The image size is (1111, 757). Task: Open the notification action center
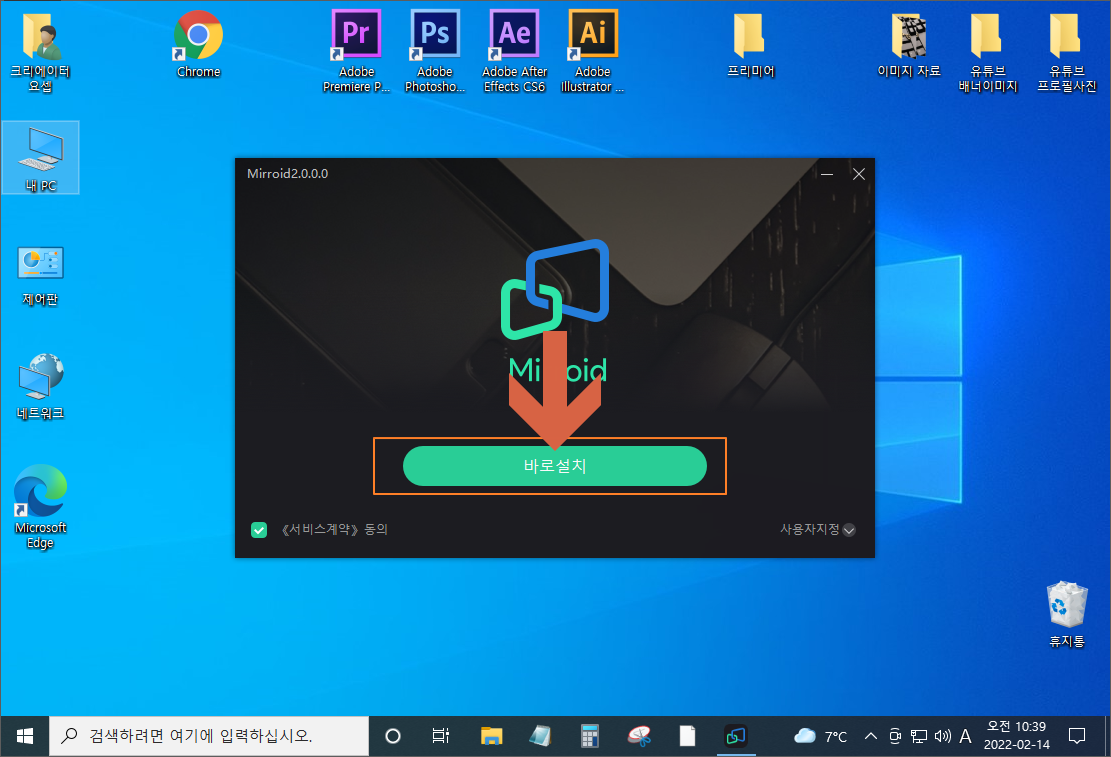pos(1077,736)
